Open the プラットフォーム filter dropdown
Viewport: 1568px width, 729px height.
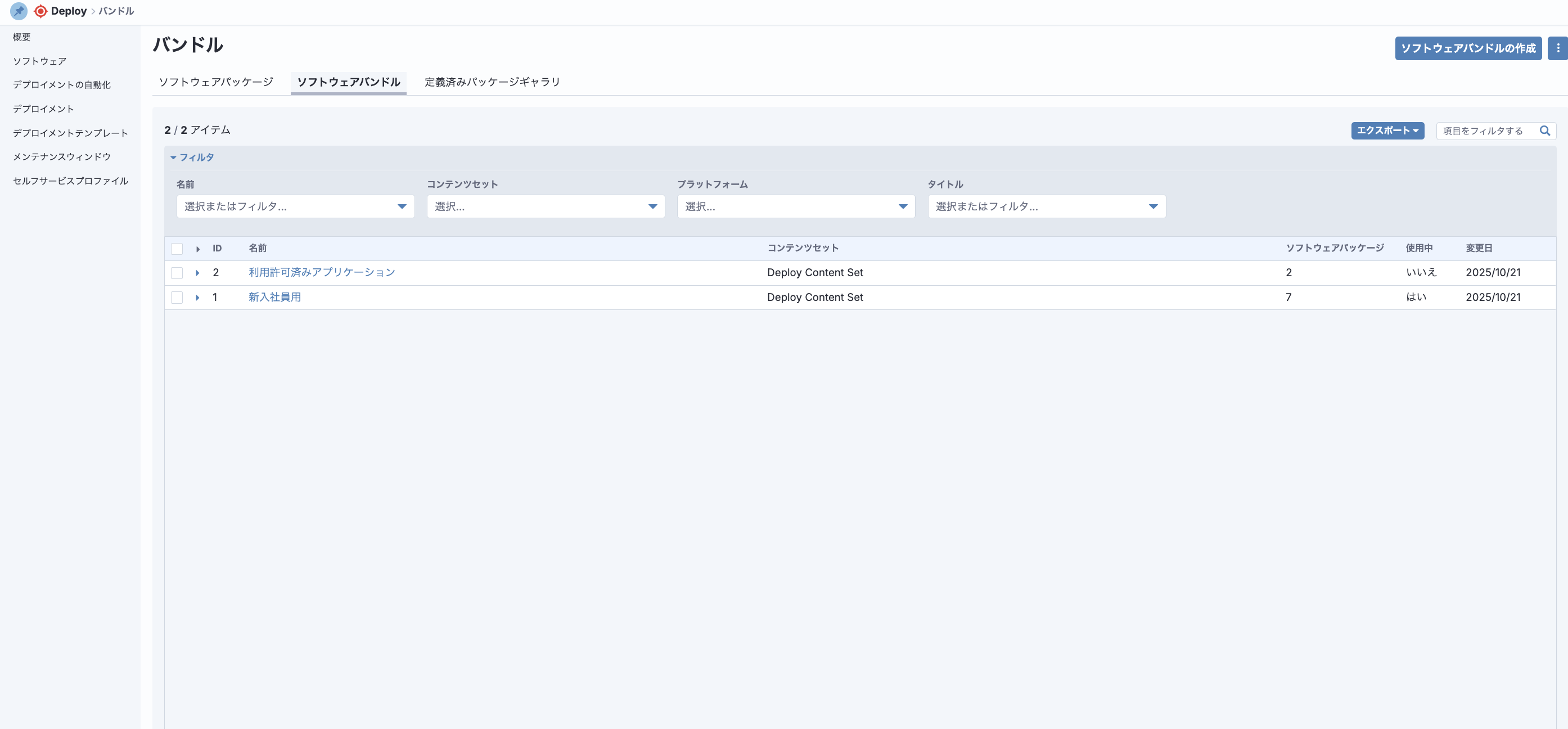pyautogui.click(x=796, y=206)
